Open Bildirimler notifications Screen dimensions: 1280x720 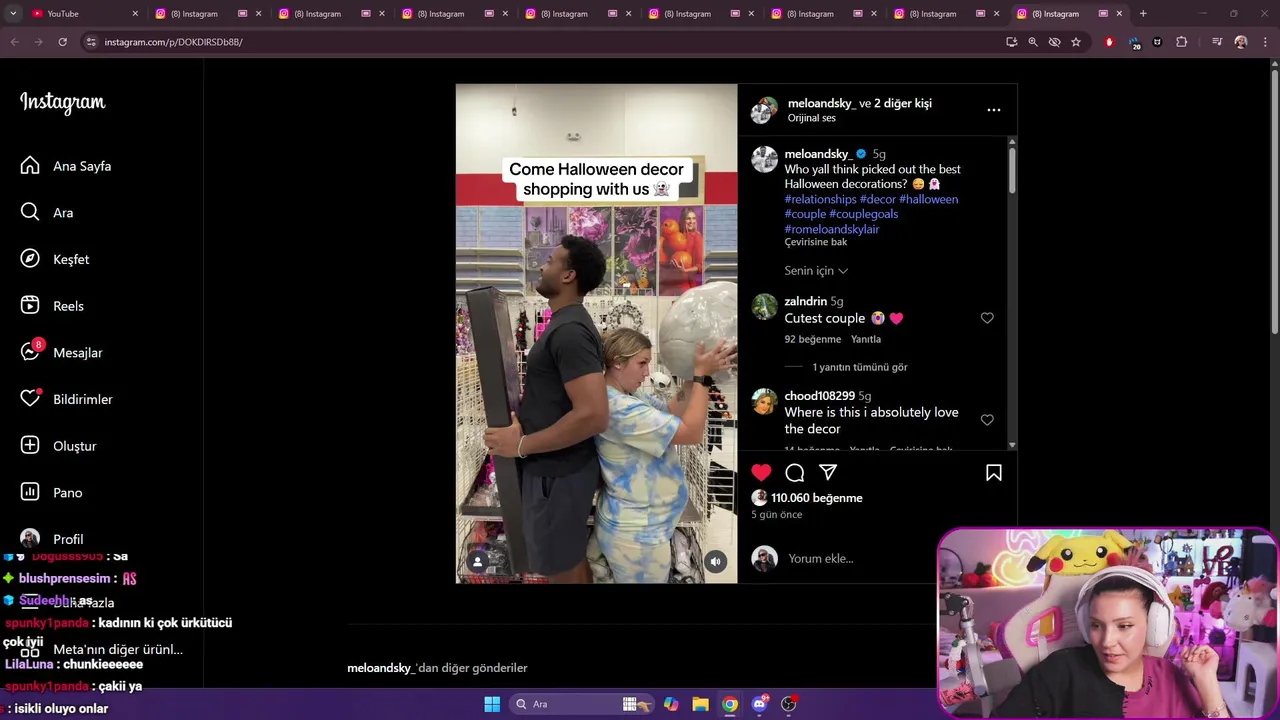(x=66, y=399)
